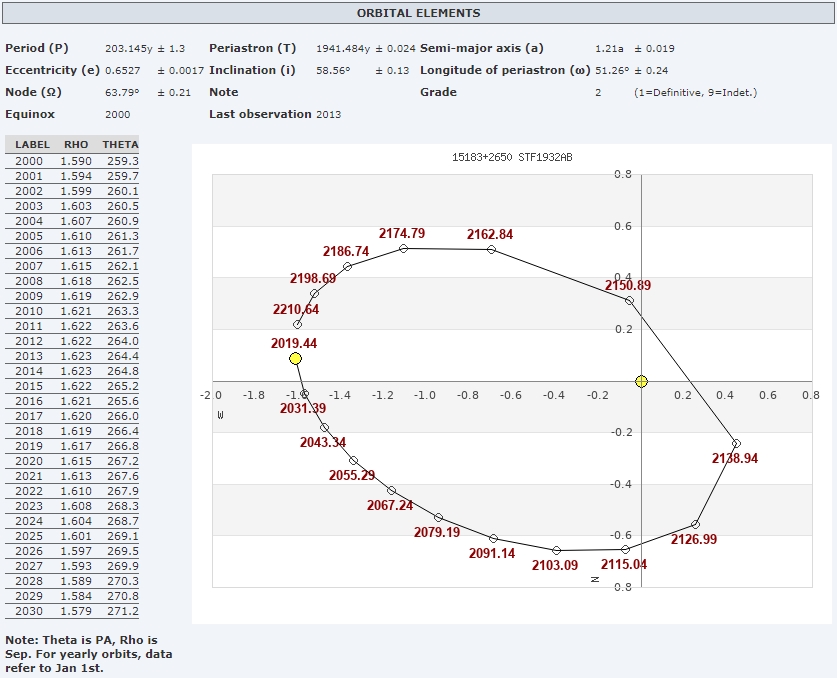Click the plot title 15183+2650 STF1932AB
The image size is (837, 678).
click(512, 158)
